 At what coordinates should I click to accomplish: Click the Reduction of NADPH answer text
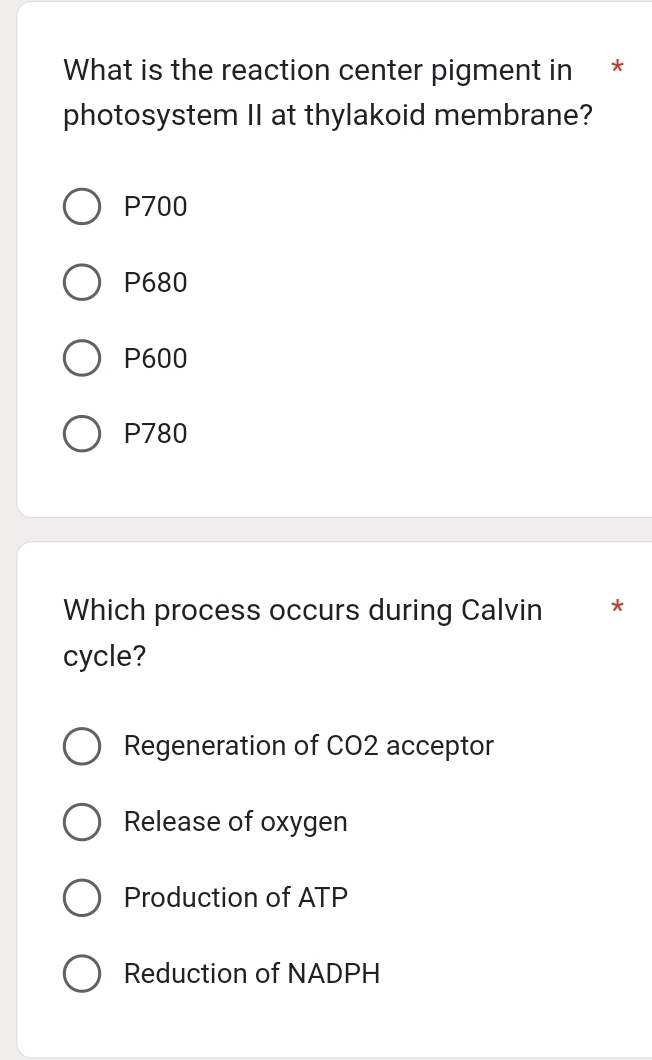(x=251, y=973)
